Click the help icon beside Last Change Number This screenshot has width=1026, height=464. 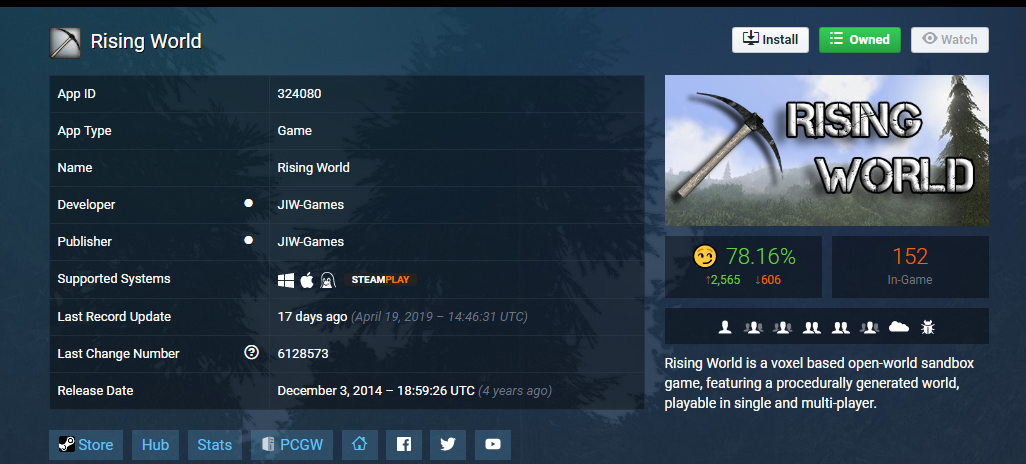[251, 353]
